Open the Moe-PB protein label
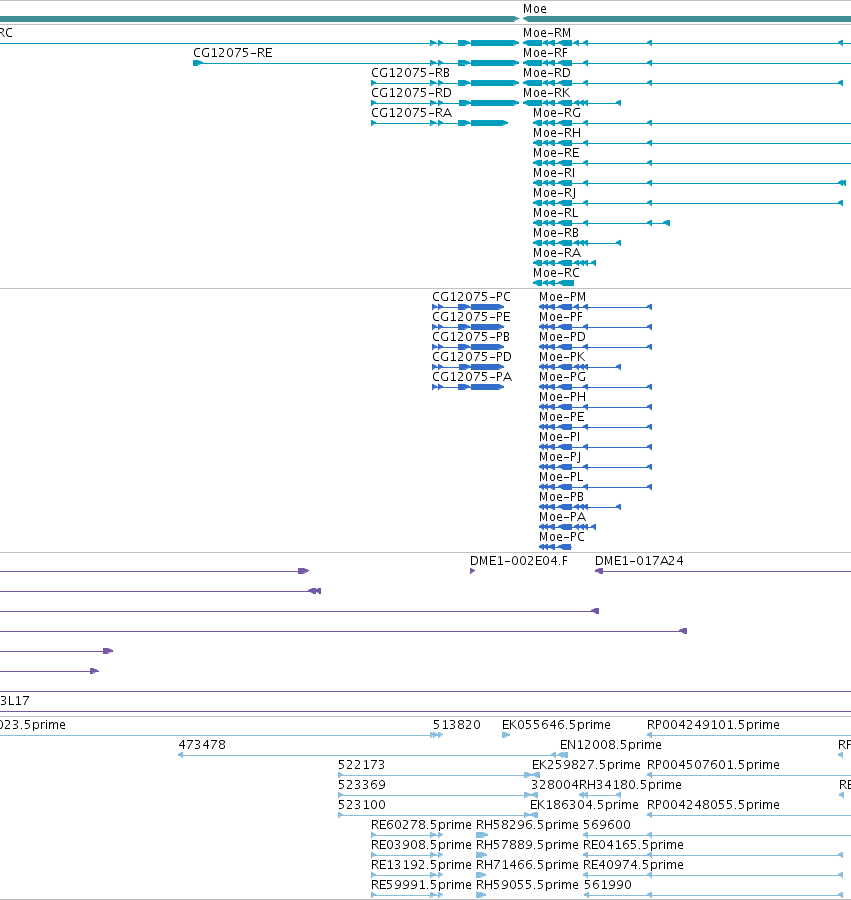Image resolution: width=851 pixels, height=900 pixels. click(561, 497)
